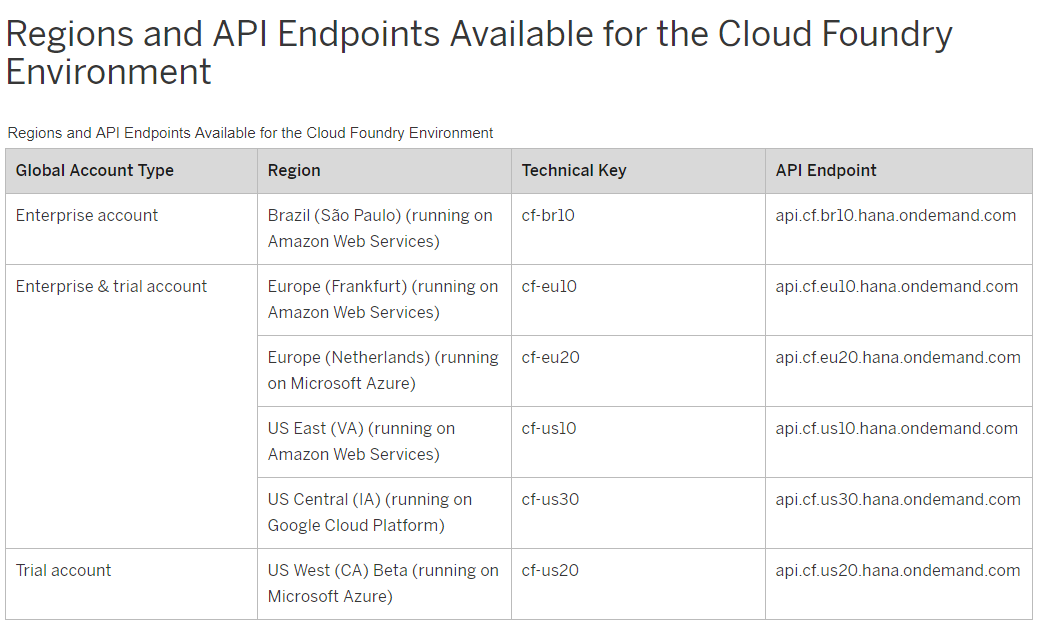Select the Technical Key column header
Screen dimensions: 1058x633
574,170
